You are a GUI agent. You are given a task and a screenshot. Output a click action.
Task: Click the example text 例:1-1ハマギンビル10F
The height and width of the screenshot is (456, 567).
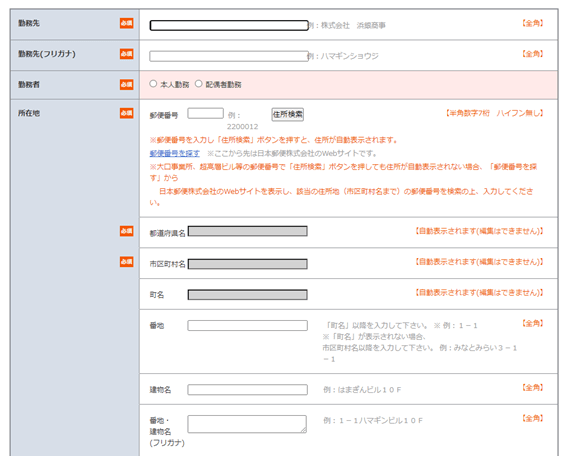(373, 421)
